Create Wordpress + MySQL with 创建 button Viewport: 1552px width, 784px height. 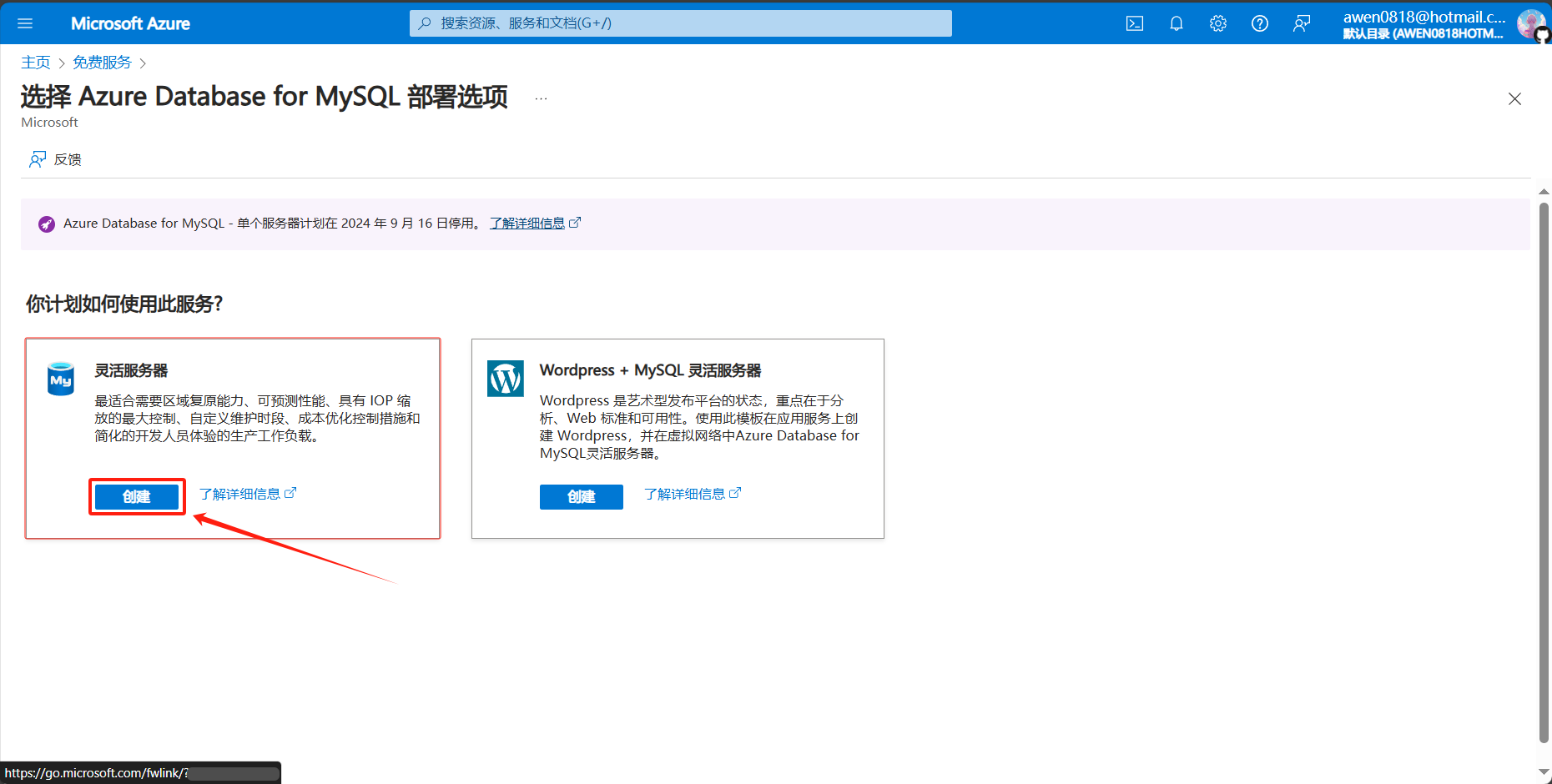click(x=582, y=497)
